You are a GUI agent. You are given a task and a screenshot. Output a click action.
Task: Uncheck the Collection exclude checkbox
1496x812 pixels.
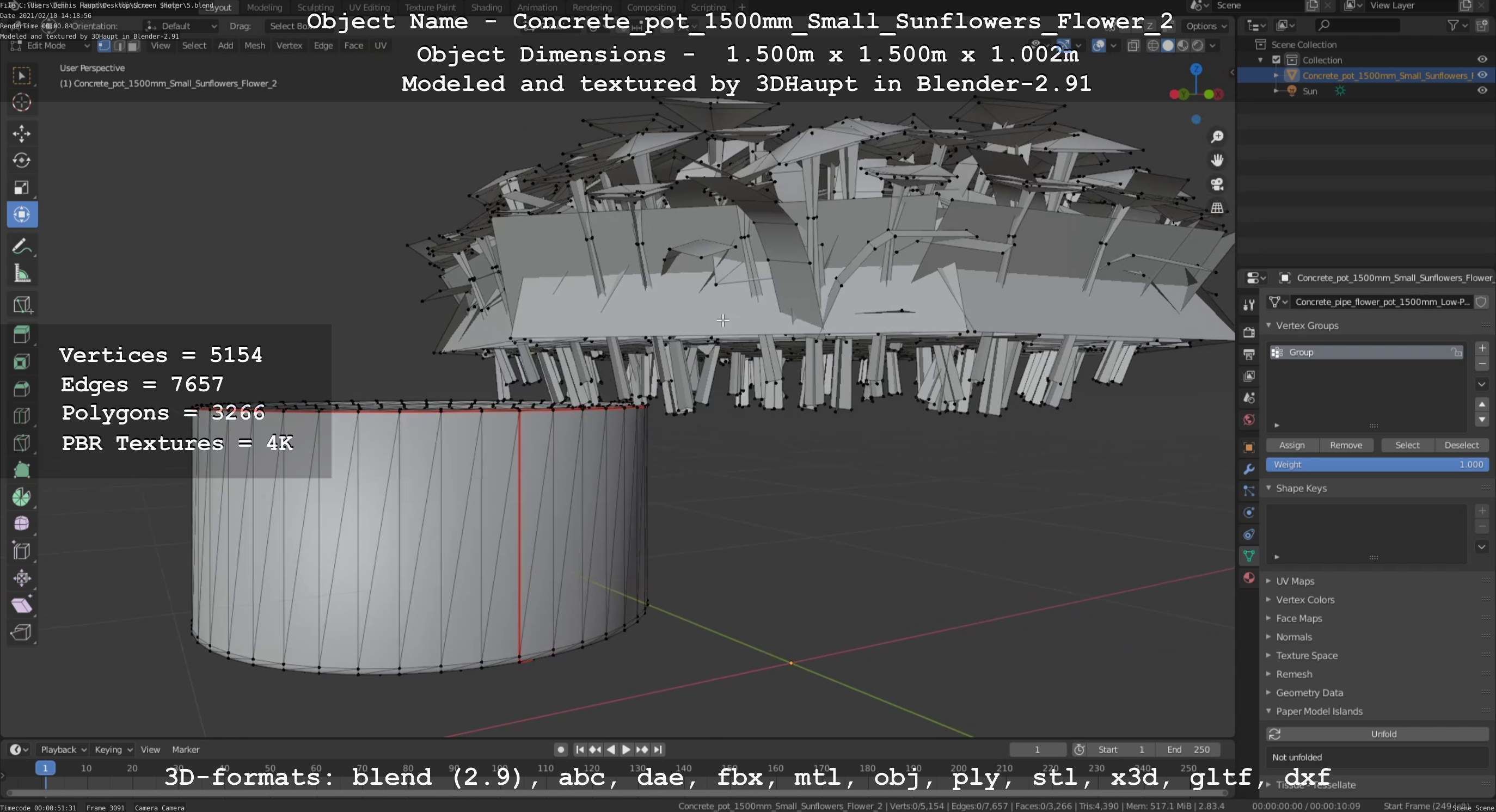coord(1276,60)
